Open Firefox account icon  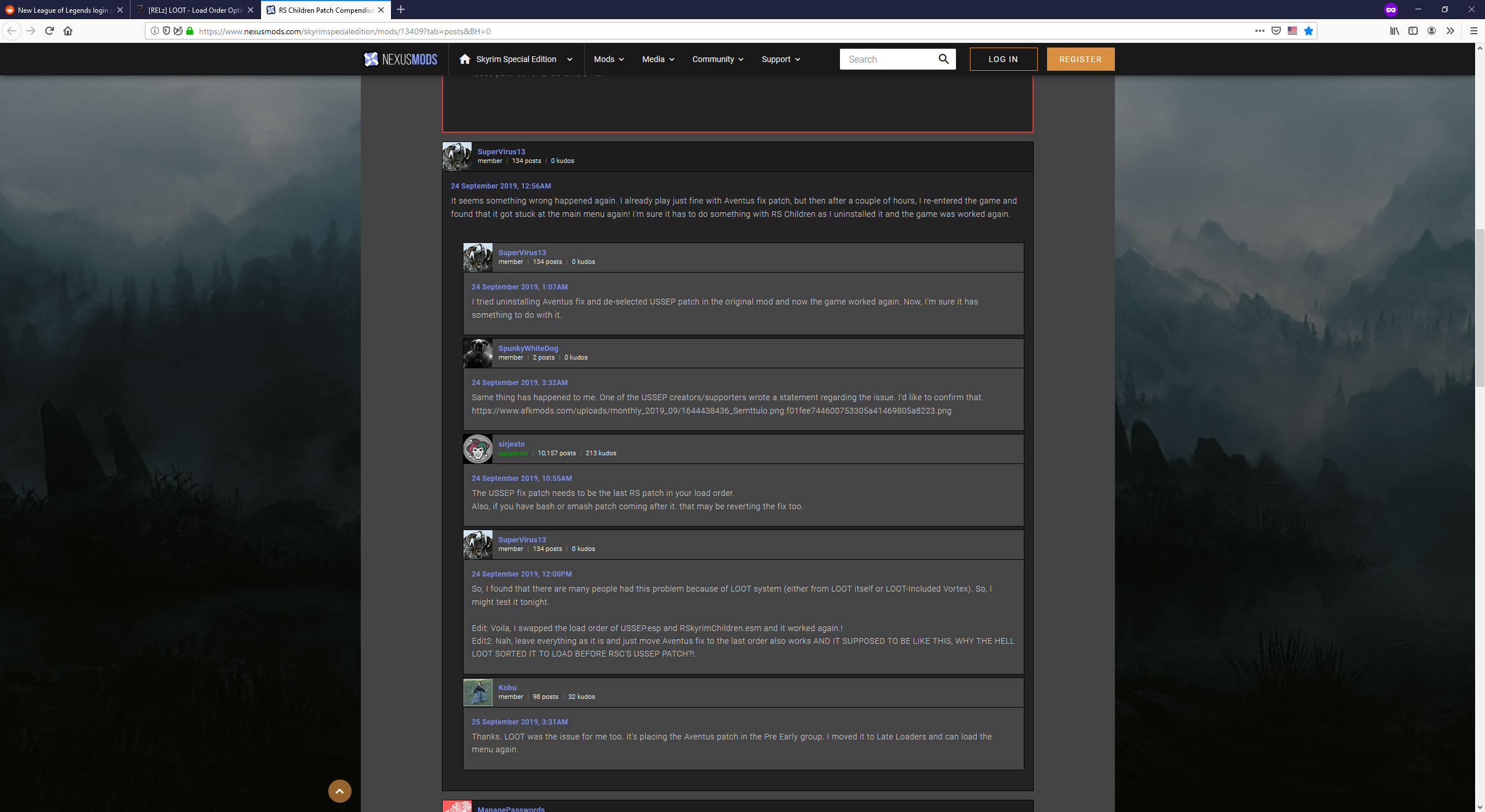1432,31
